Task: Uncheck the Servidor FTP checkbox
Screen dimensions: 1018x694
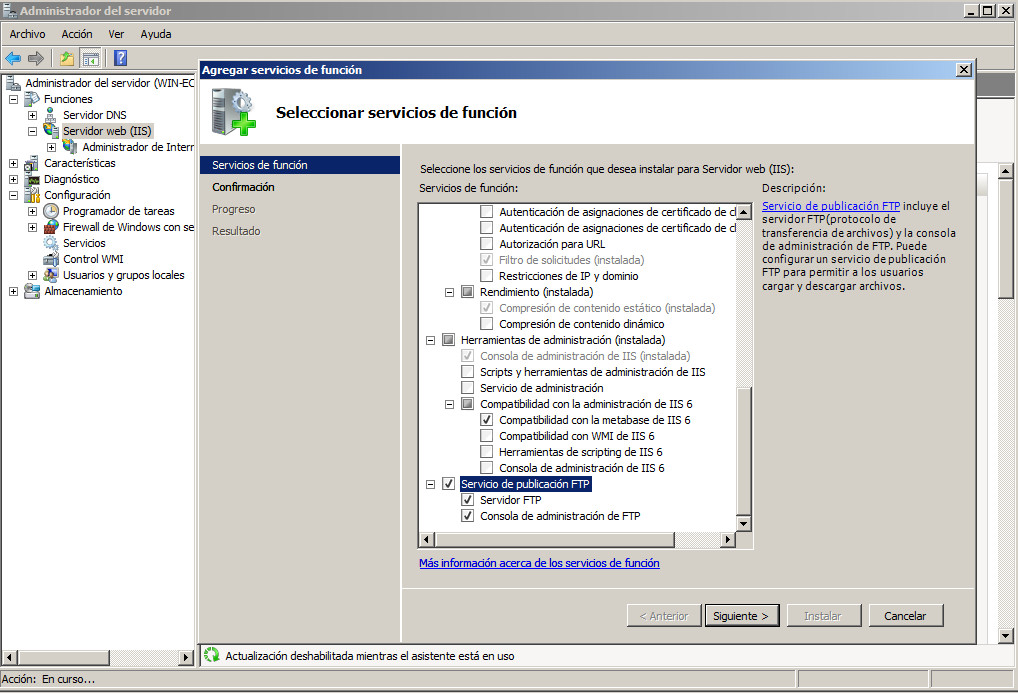Action: (x=467, y=500)
